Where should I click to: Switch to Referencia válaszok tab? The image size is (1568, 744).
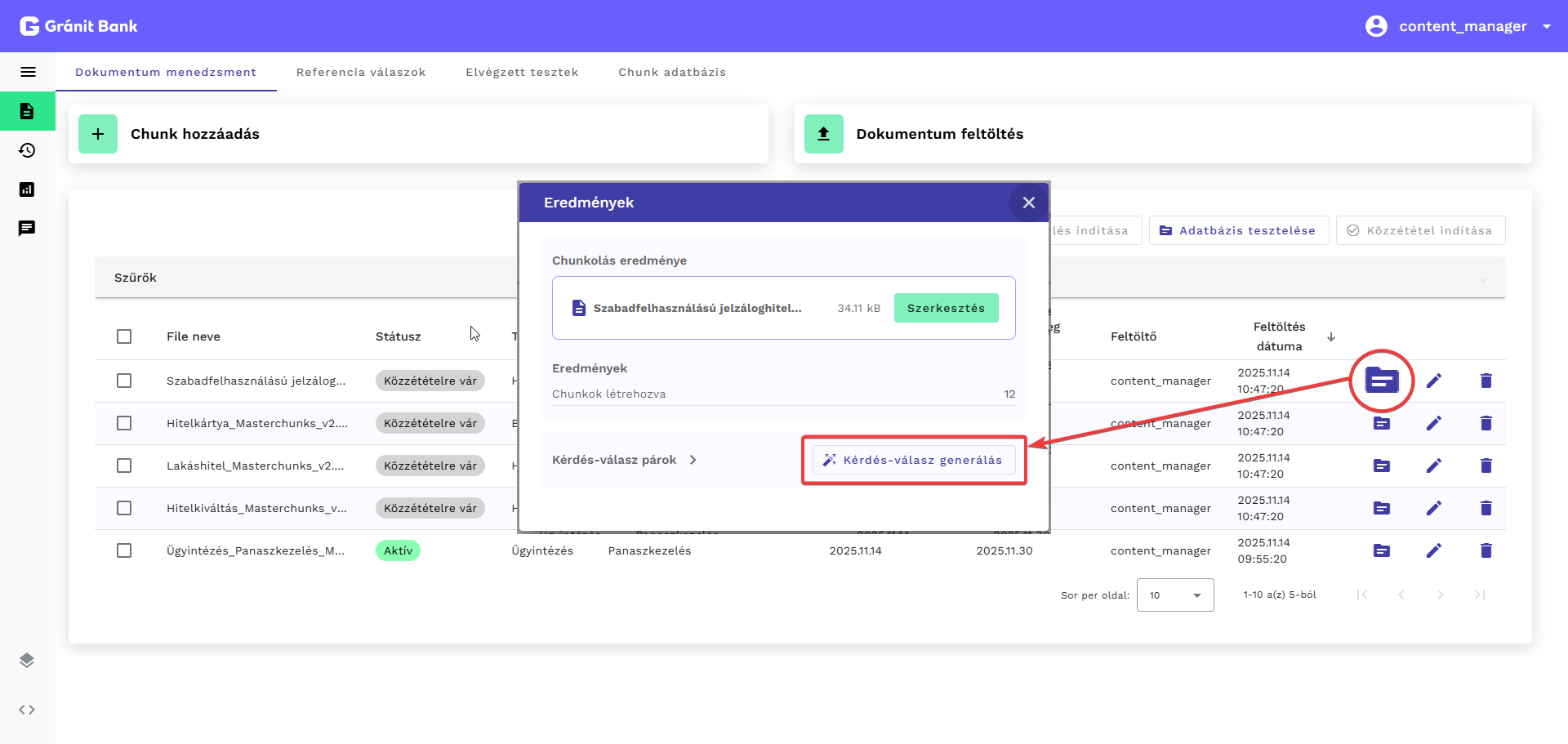[x=361, y=72]
